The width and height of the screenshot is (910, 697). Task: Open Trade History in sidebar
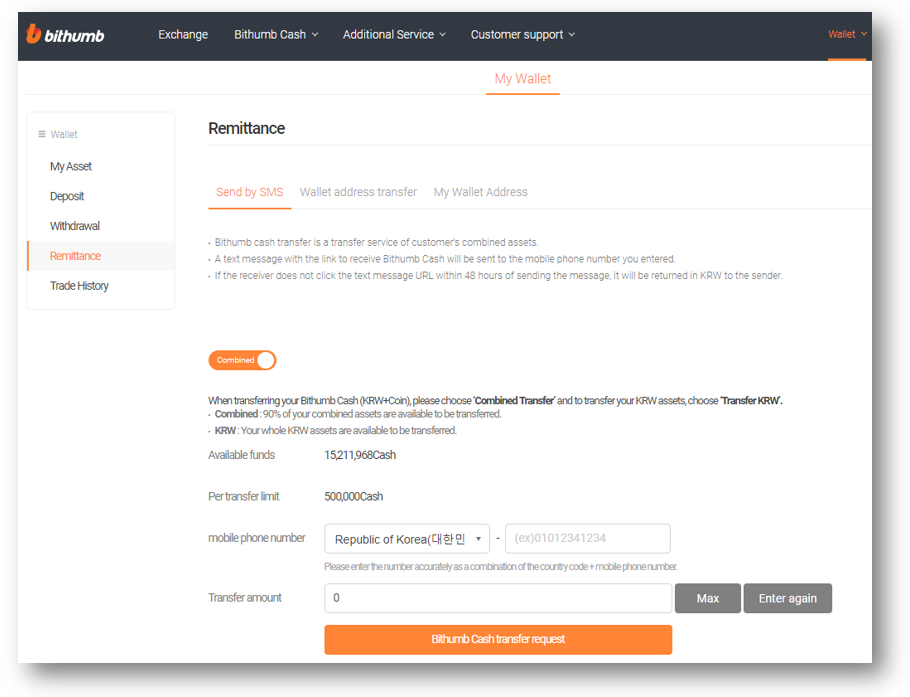pos(79,286)
